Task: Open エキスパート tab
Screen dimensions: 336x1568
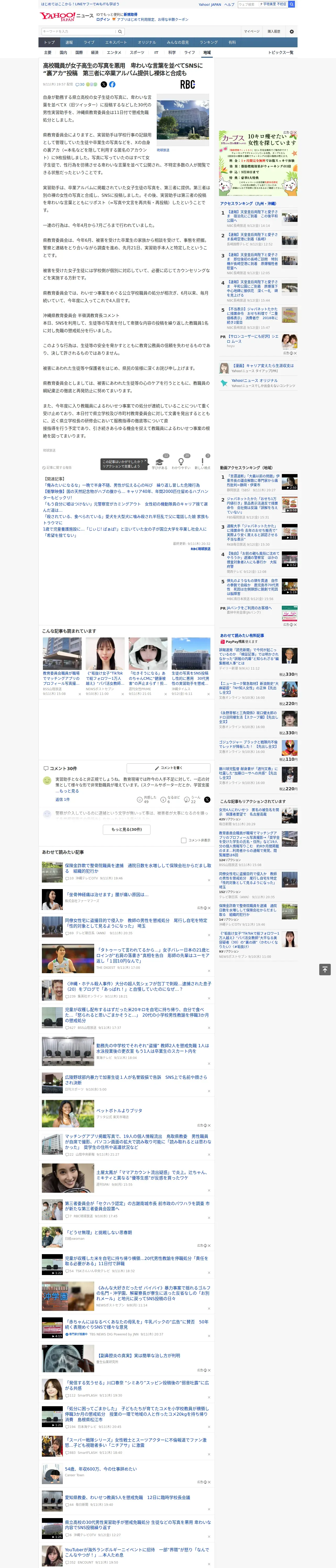Action: pos(116,43)
